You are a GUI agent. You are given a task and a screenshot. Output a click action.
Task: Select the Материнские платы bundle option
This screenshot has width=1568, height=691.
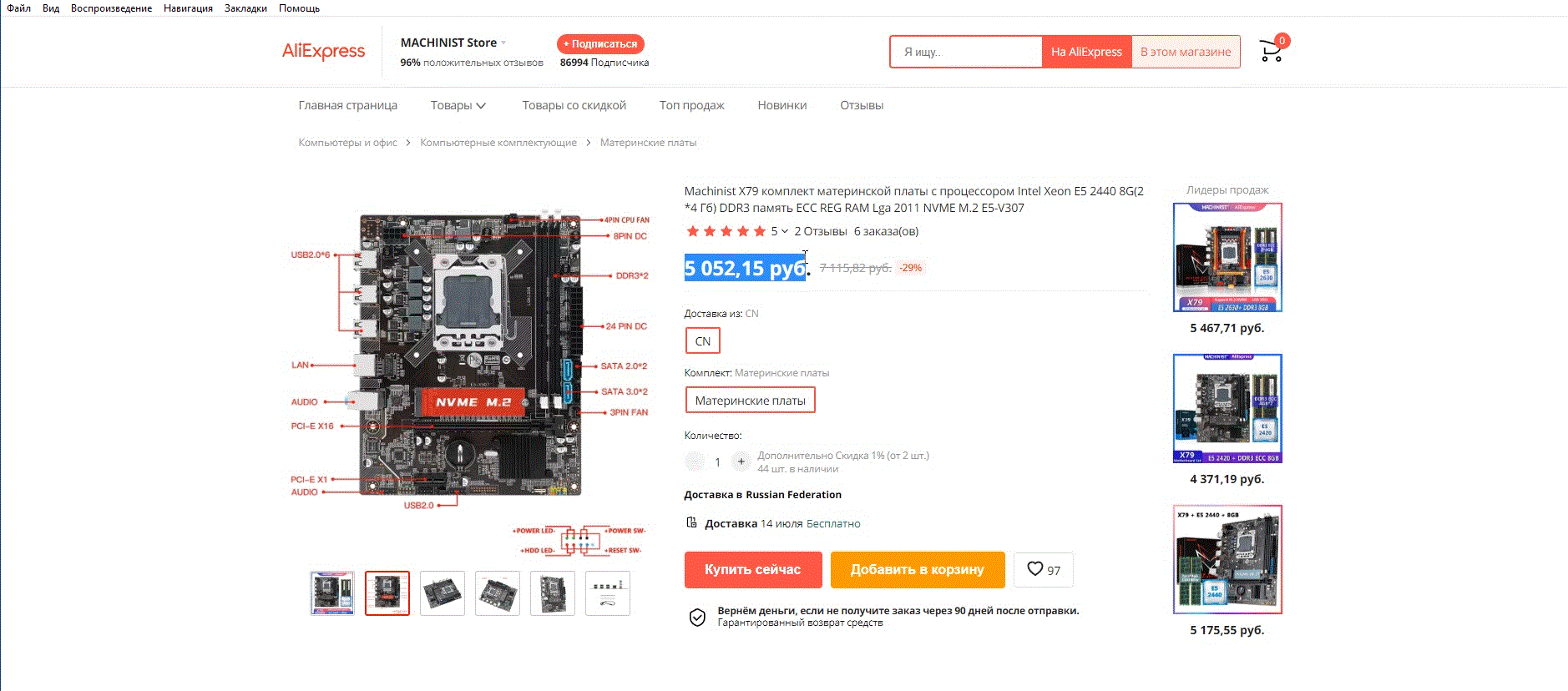click(x=750, y=401)
